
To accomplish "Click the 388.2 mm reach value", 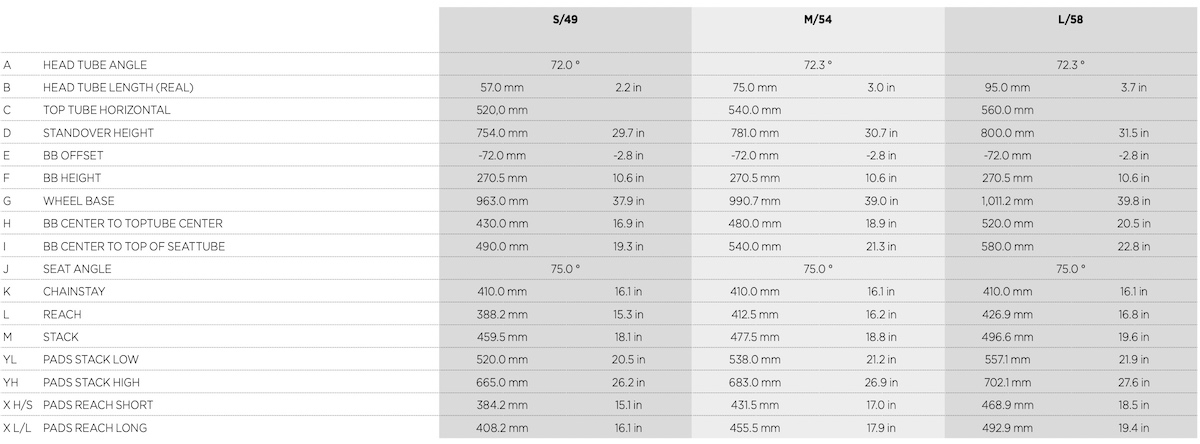I will (x=504, y=314).
